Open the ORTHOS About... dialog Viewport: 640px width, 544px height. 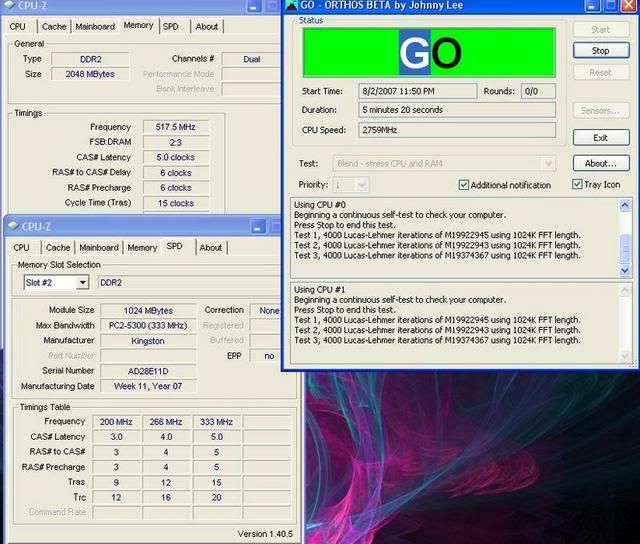[x=600, y=163]
